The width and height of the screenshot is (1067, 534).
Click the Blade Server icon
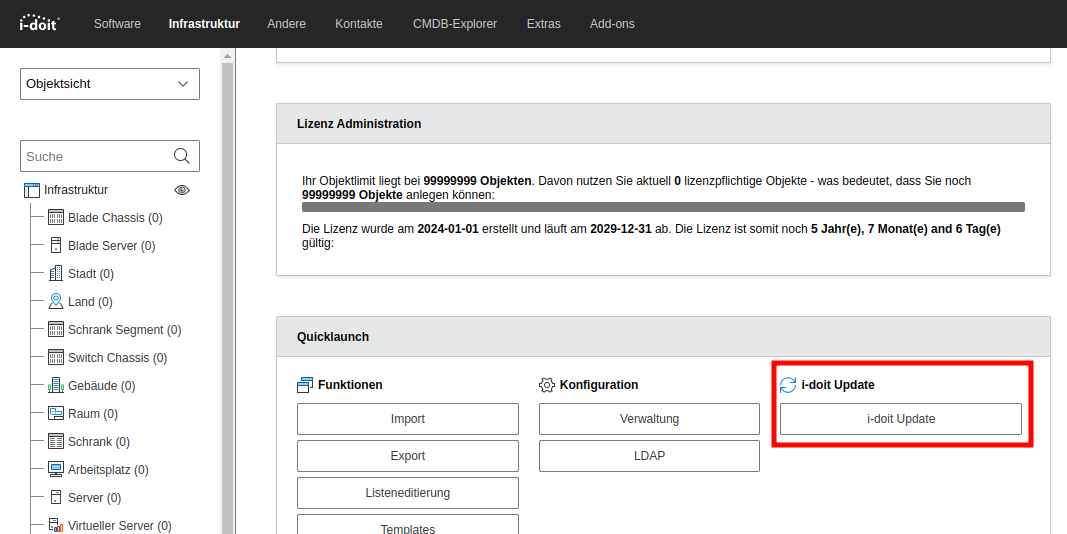(x=56, y=246)
